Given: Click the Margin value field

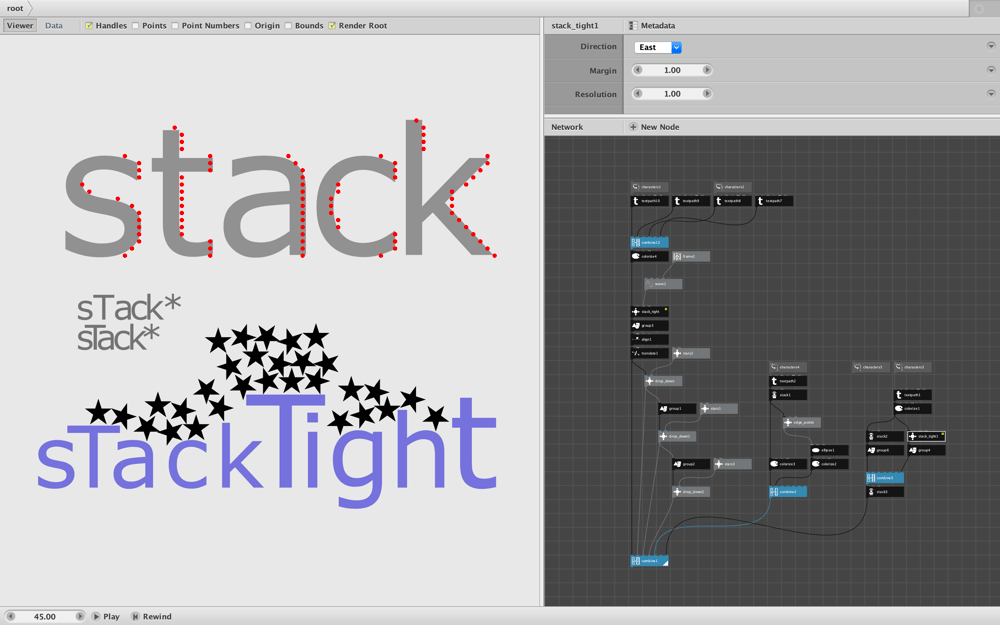Looking at the screenshot, I should pos(672,70).
